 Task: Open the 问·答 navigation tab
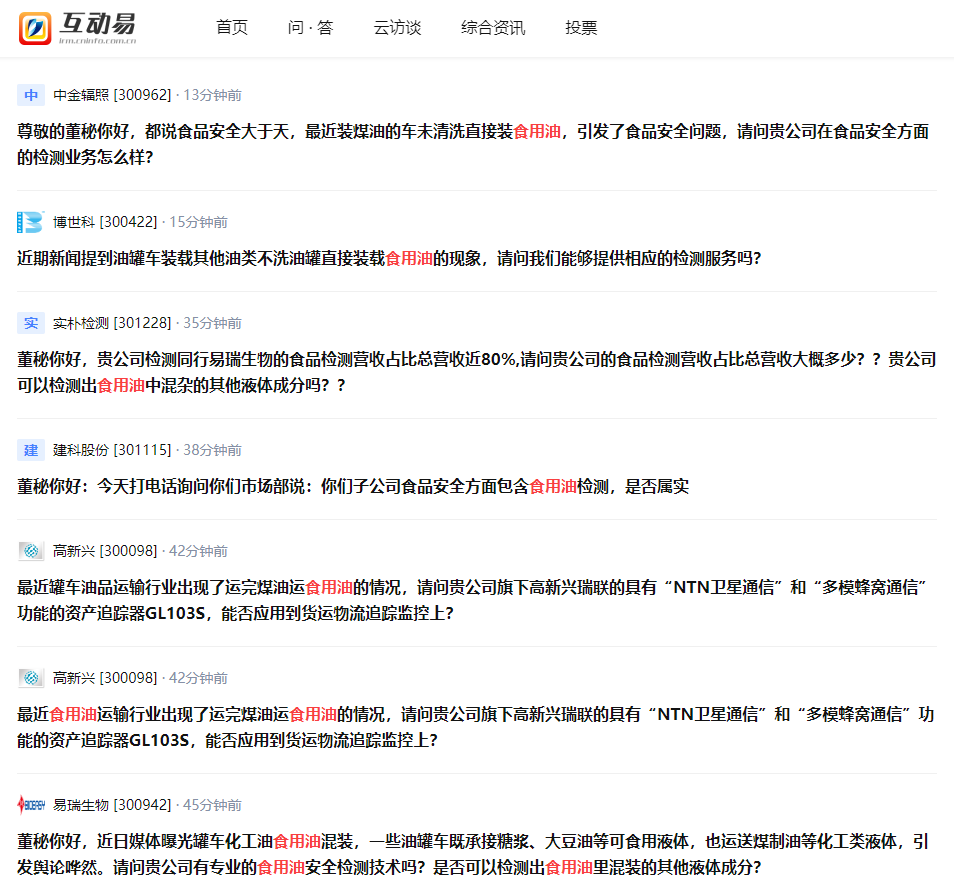coord(310,27)
